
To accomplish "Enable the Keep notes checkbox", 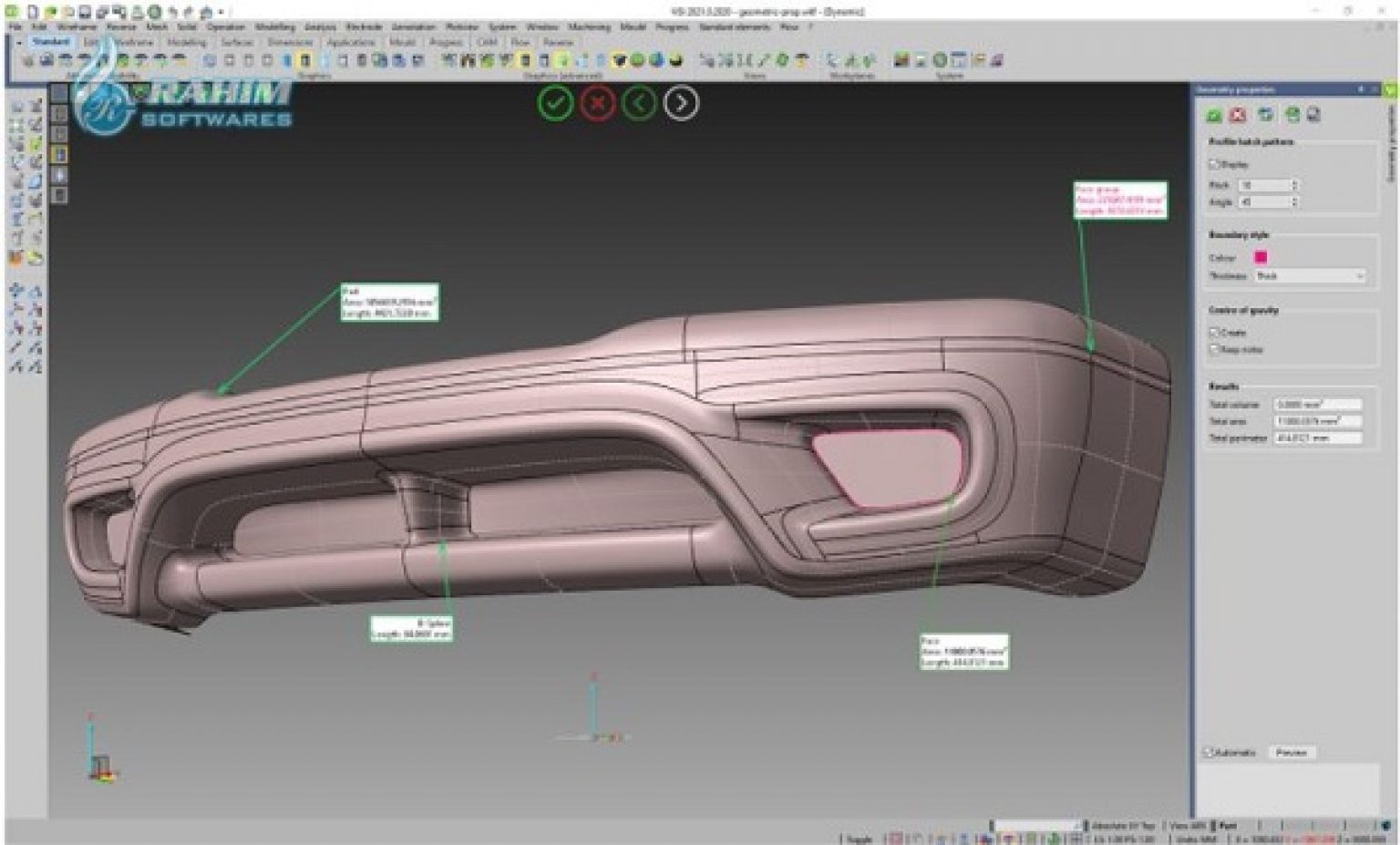I will (x=1212, y=348).
